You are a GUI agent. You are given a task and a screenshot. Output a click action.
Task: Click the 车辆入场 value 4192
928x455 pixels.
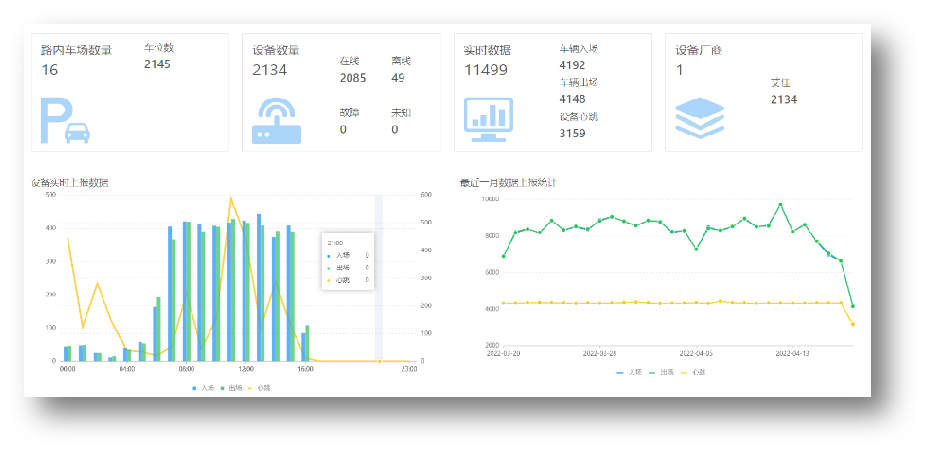pyautogui.click(x=572, y=65)
